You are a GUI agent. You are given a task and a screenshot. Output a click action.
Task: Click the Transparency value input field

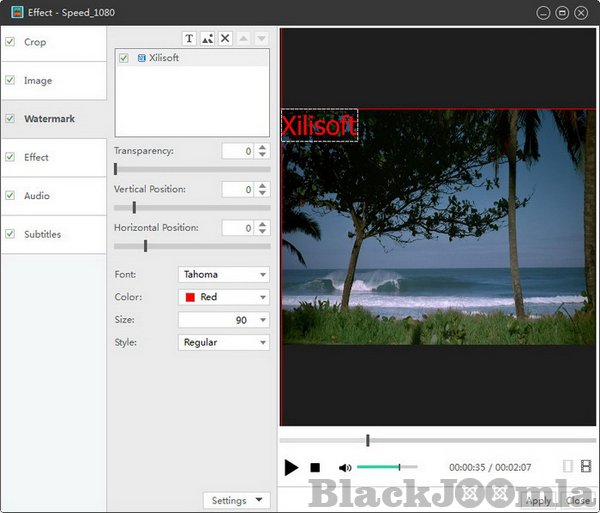point(237,151)
